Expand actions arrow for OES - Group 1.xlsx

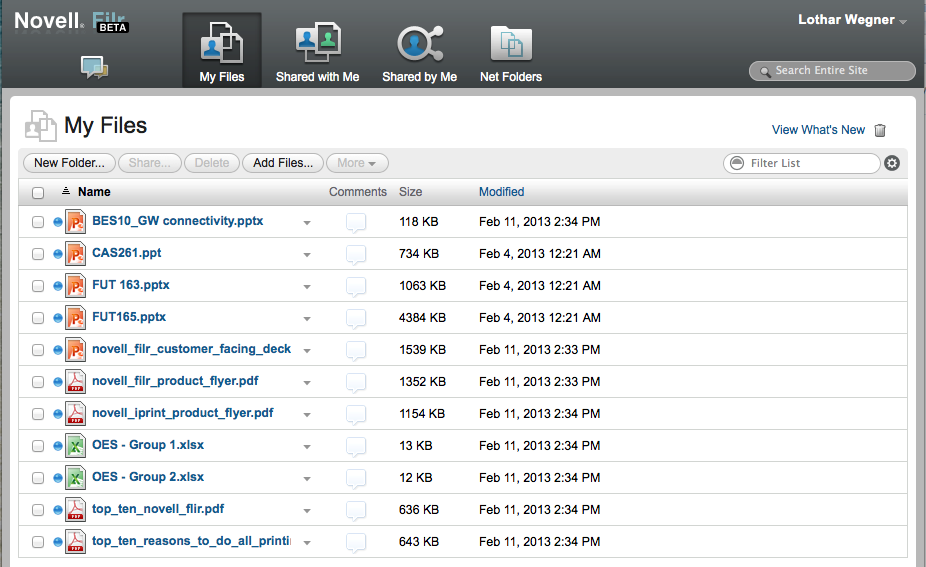click(x=307, y=447)
